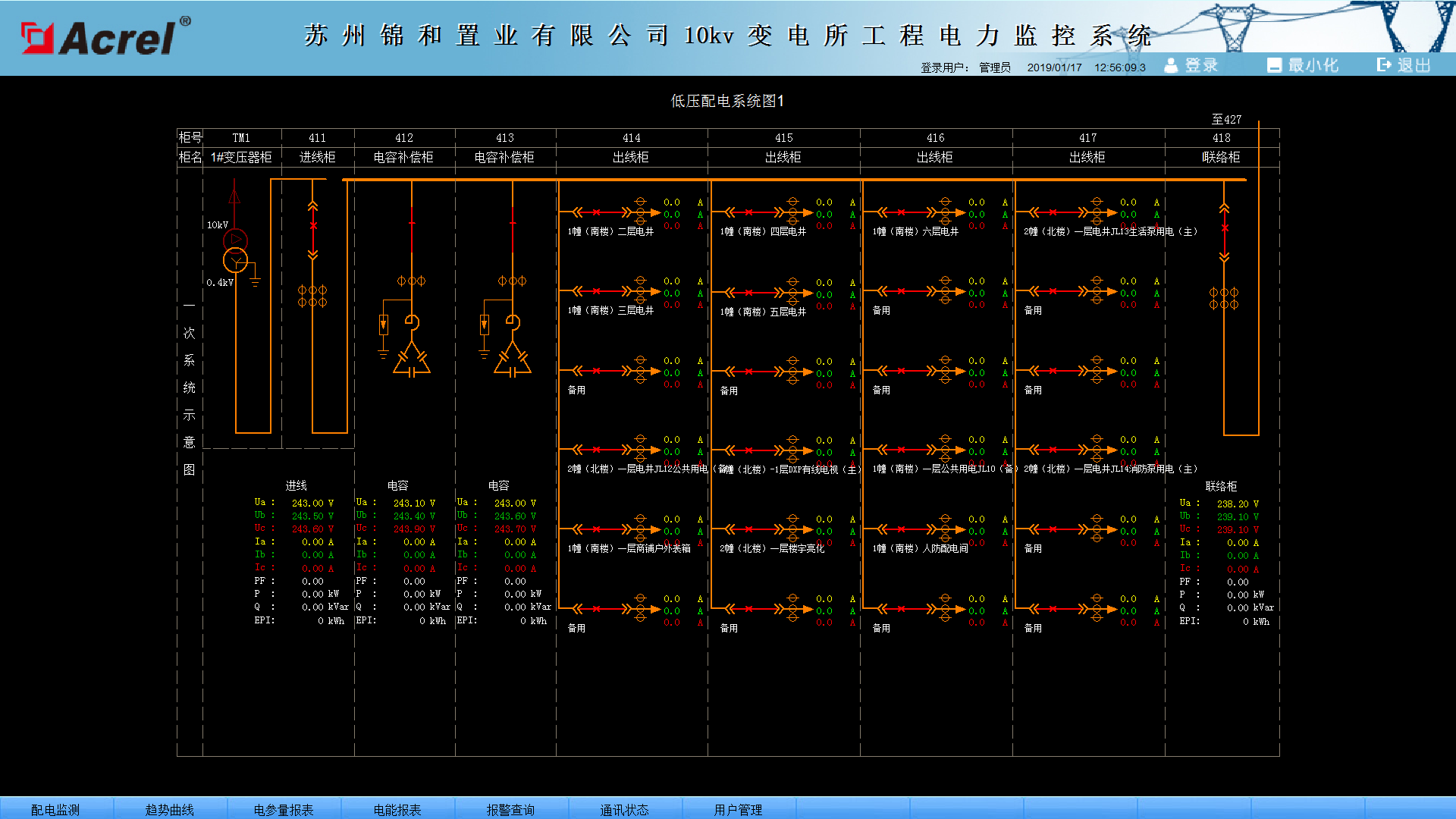This screenshot has width=1456, height=819.
Task: Switch to the 趋势曲线 tab
Action: point(170,809)
